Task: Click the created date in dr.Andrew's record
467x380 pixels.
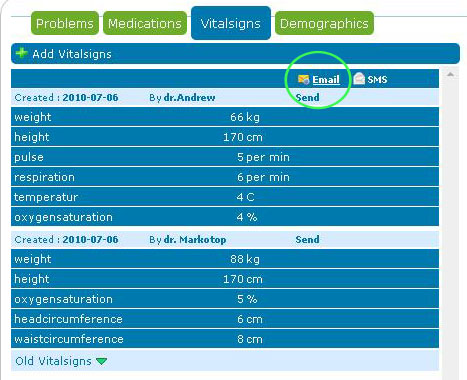Action: pyautogui.click(x=90, y=97)
